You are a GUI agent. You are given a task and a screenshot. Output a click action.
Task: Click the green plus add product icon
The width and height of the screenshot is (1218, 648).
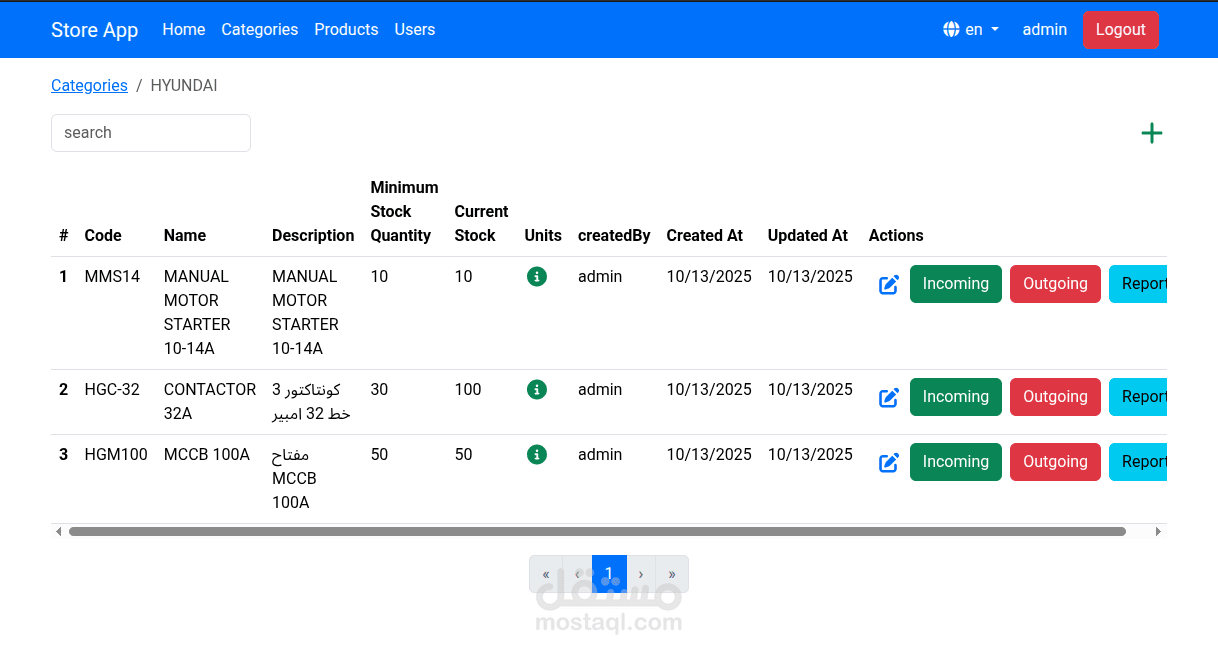point(1151,133)
